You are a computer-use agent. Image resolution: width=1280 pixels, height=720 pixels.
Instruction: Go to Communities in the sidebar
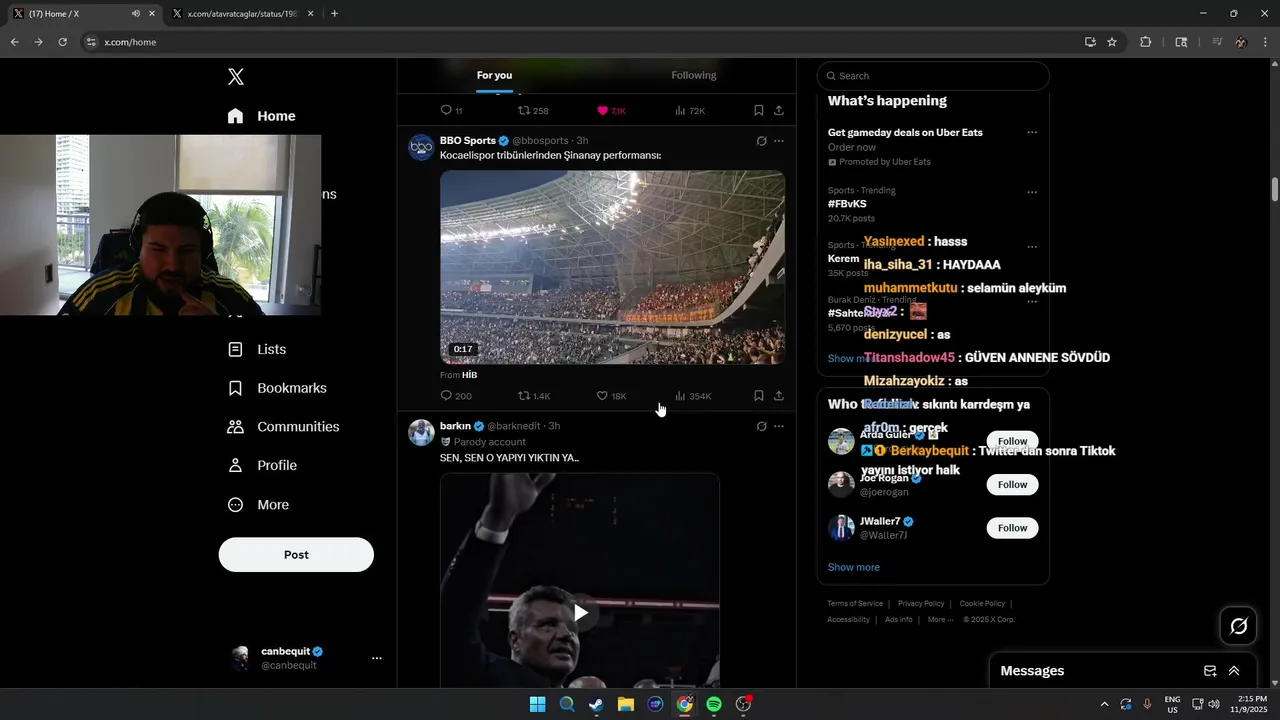283,427
